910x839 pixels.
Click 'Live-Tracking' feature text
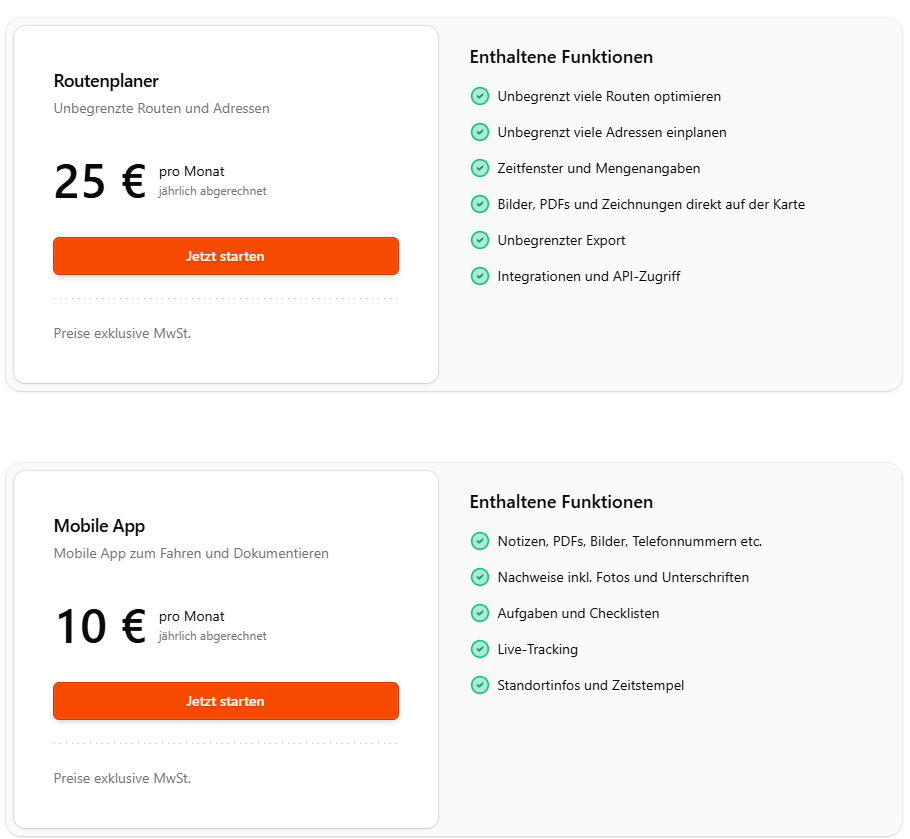537,649
